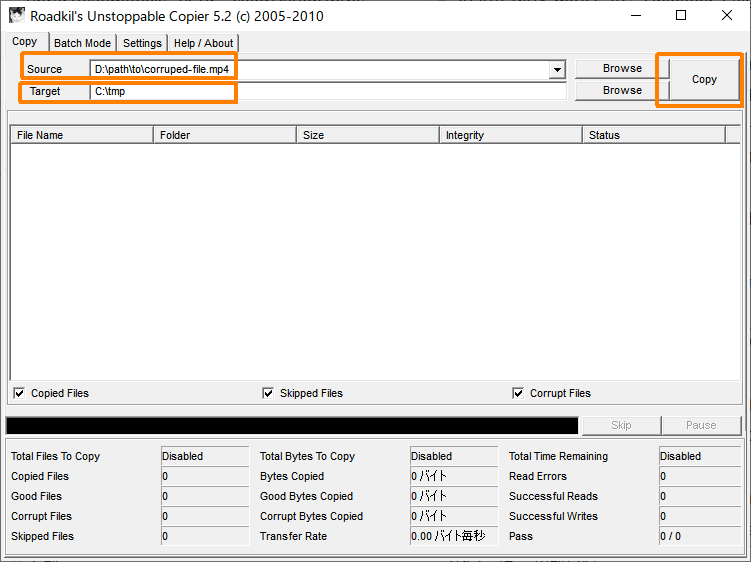Sort by the Folder column header
The image size is (751, 562).
point(225,135)
